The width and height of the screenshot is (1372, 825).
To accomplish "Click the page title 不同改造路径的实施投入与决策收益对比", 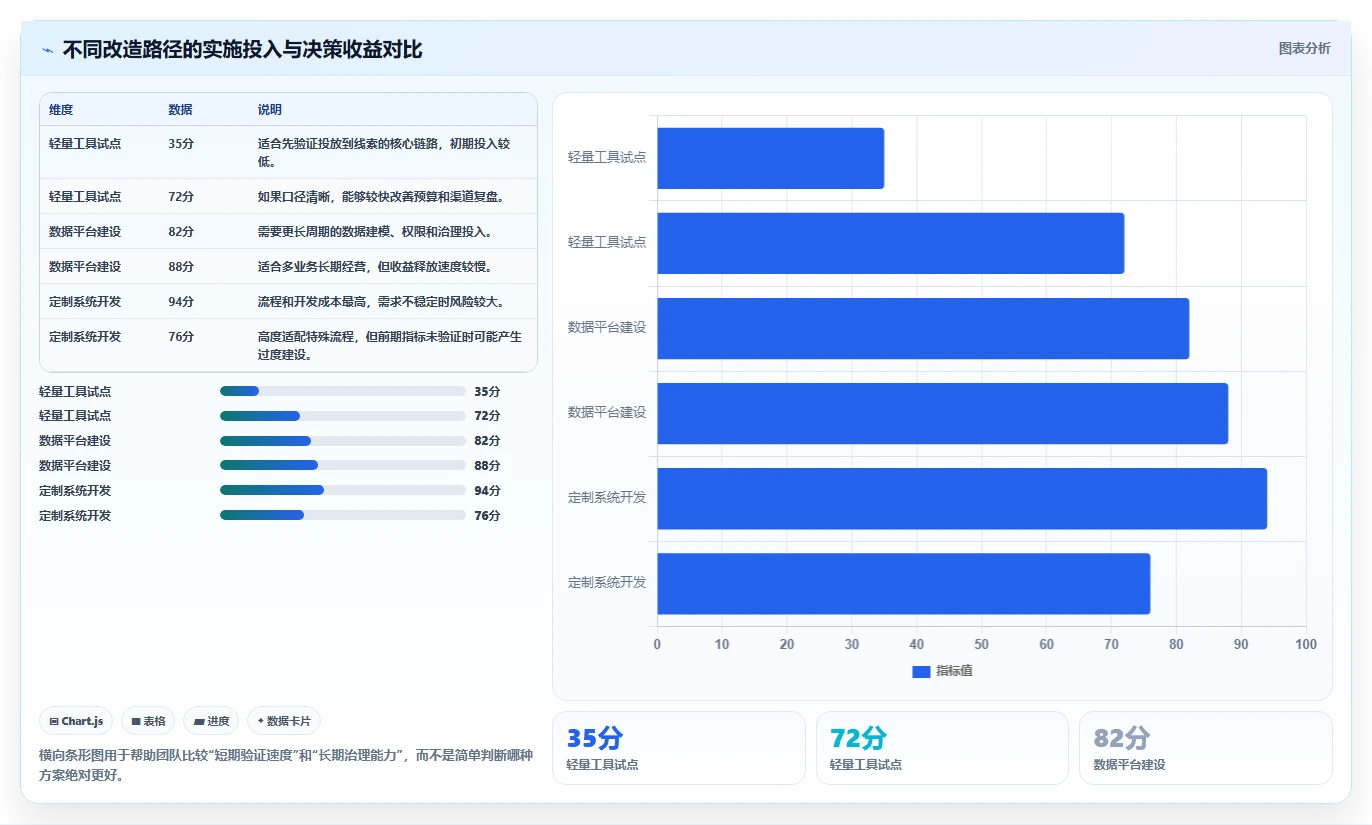I will point(242,49).
